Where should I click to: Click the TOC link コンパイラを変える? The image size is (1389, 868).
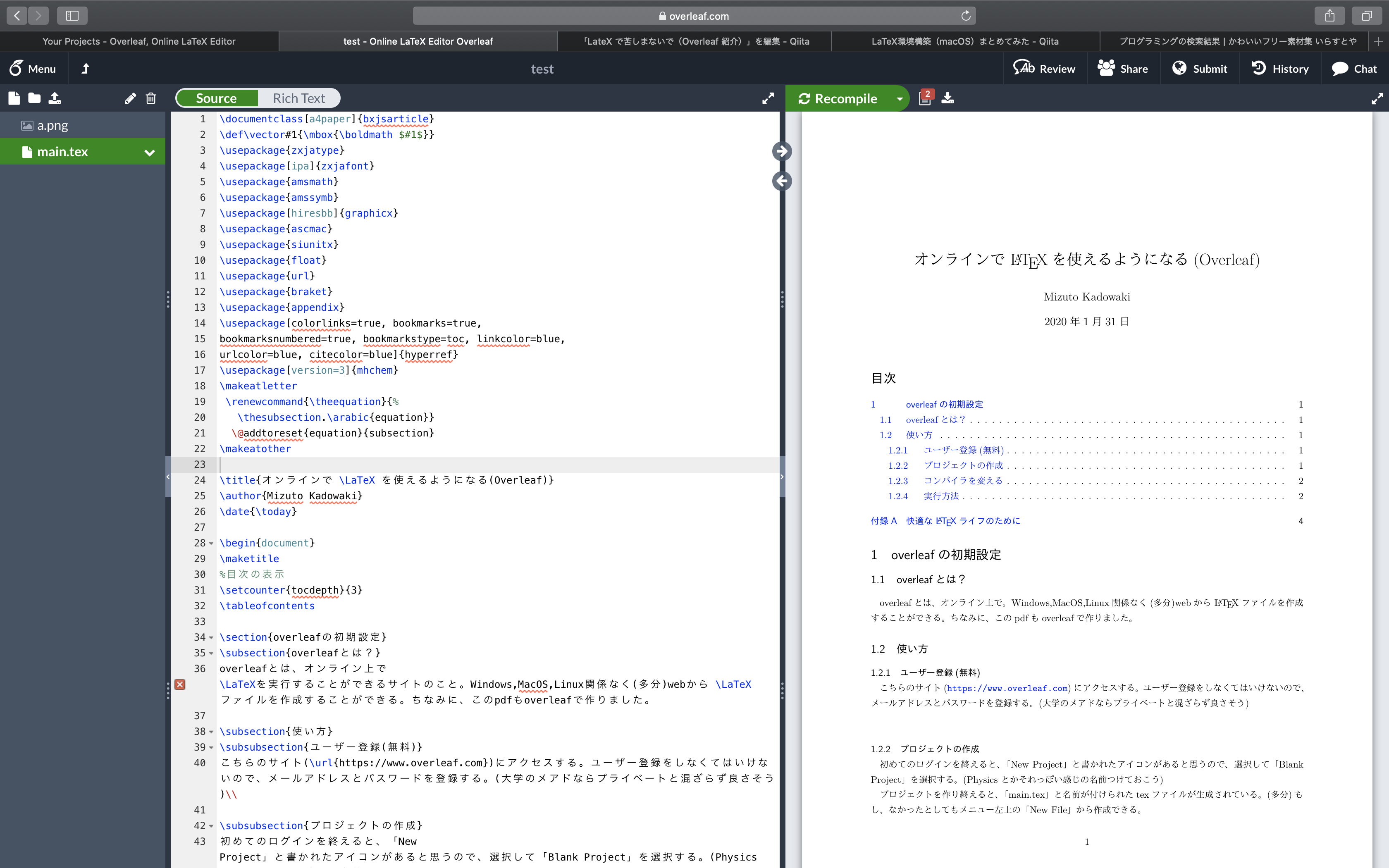[963, 481]
